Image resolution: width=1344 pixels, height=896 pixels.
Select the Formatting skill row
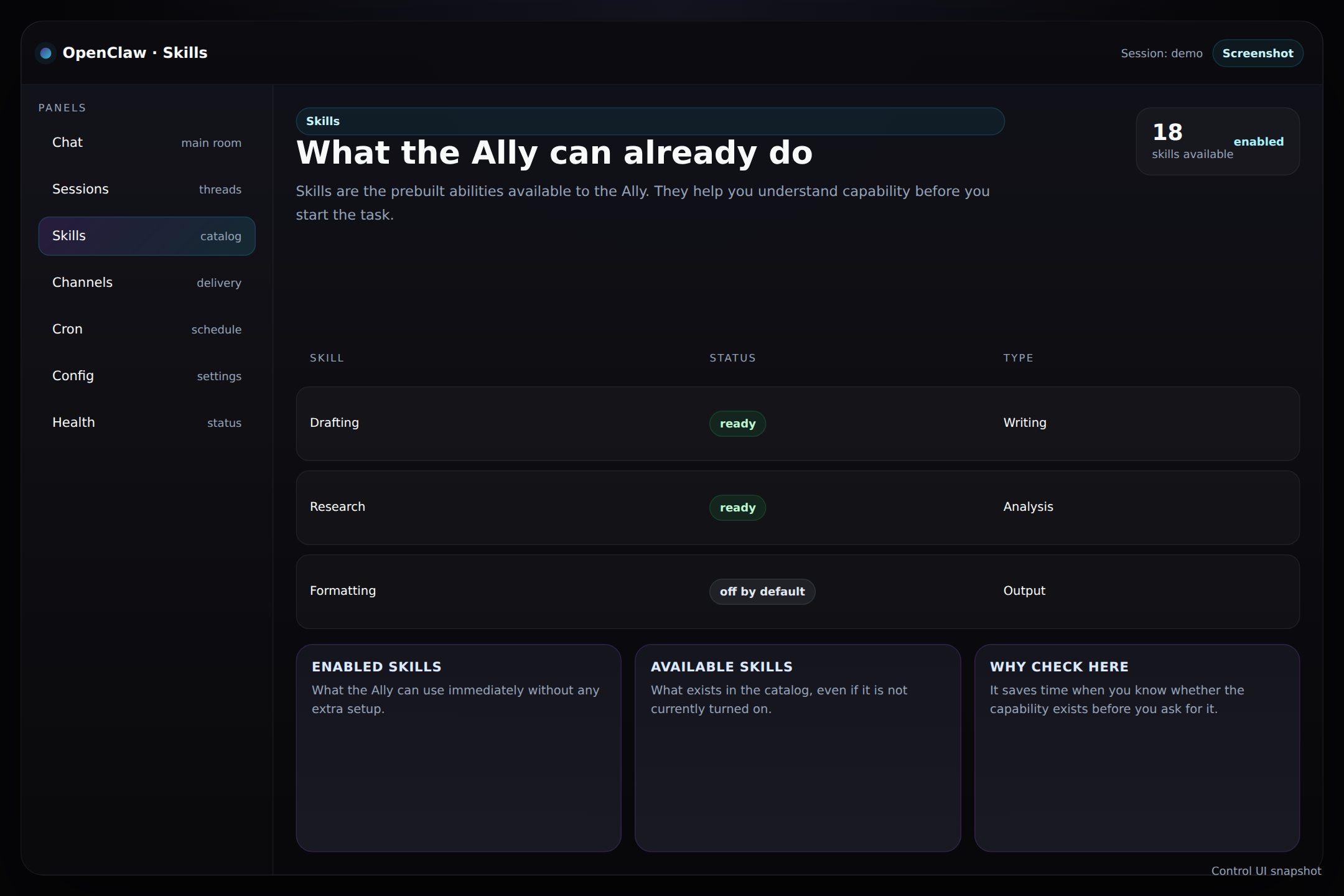[798, 592]
